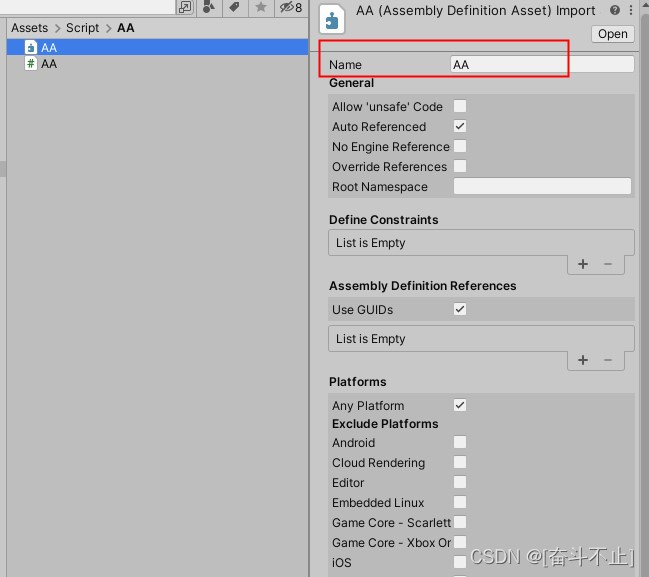Exclude iOS platform checkbox
Viewport: 649px width, 577px height.
[x=460, y=562]
